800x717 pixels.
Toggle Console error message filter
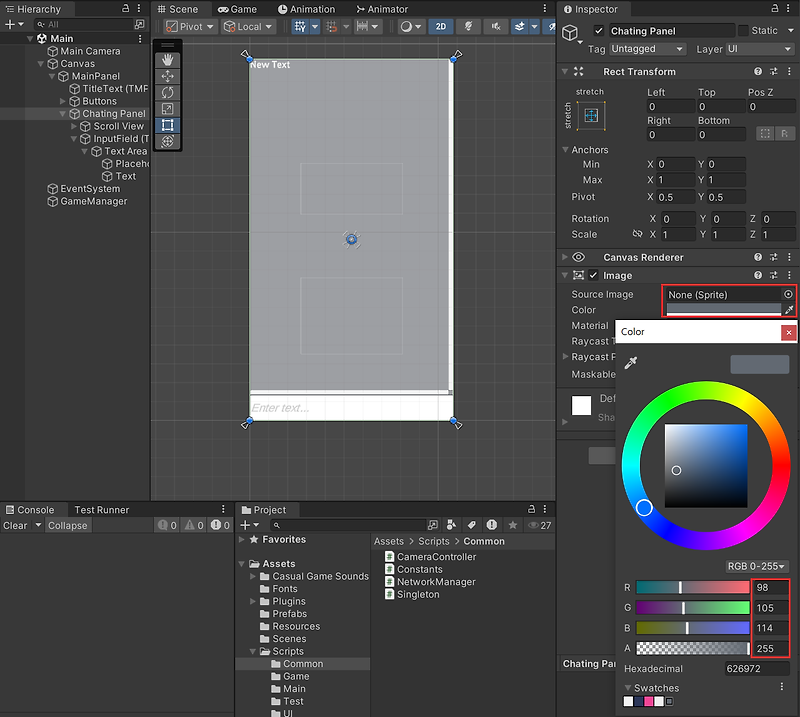tap(220, 525)
